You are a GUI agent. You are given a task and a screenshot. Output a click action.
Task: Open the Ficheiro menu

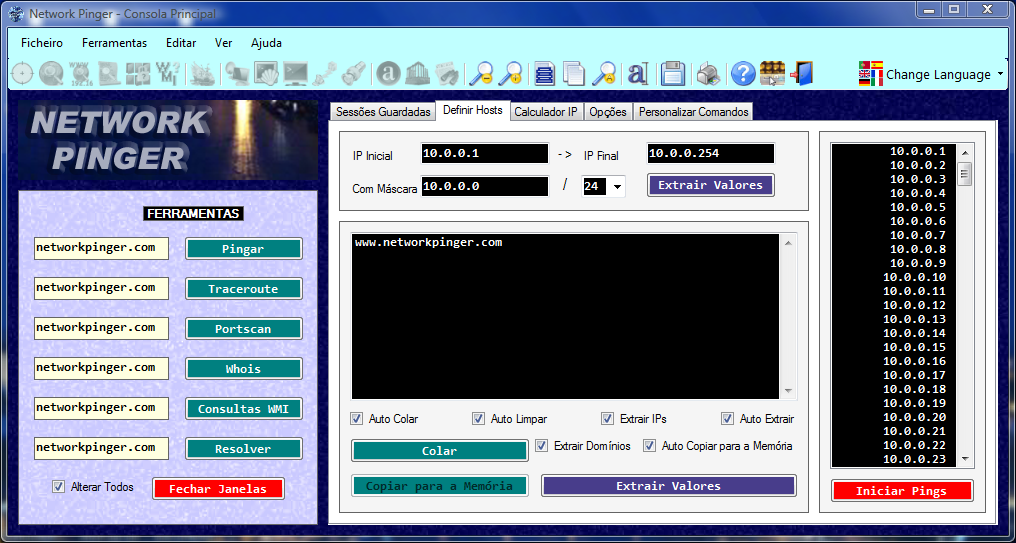(x=41, y=43)
